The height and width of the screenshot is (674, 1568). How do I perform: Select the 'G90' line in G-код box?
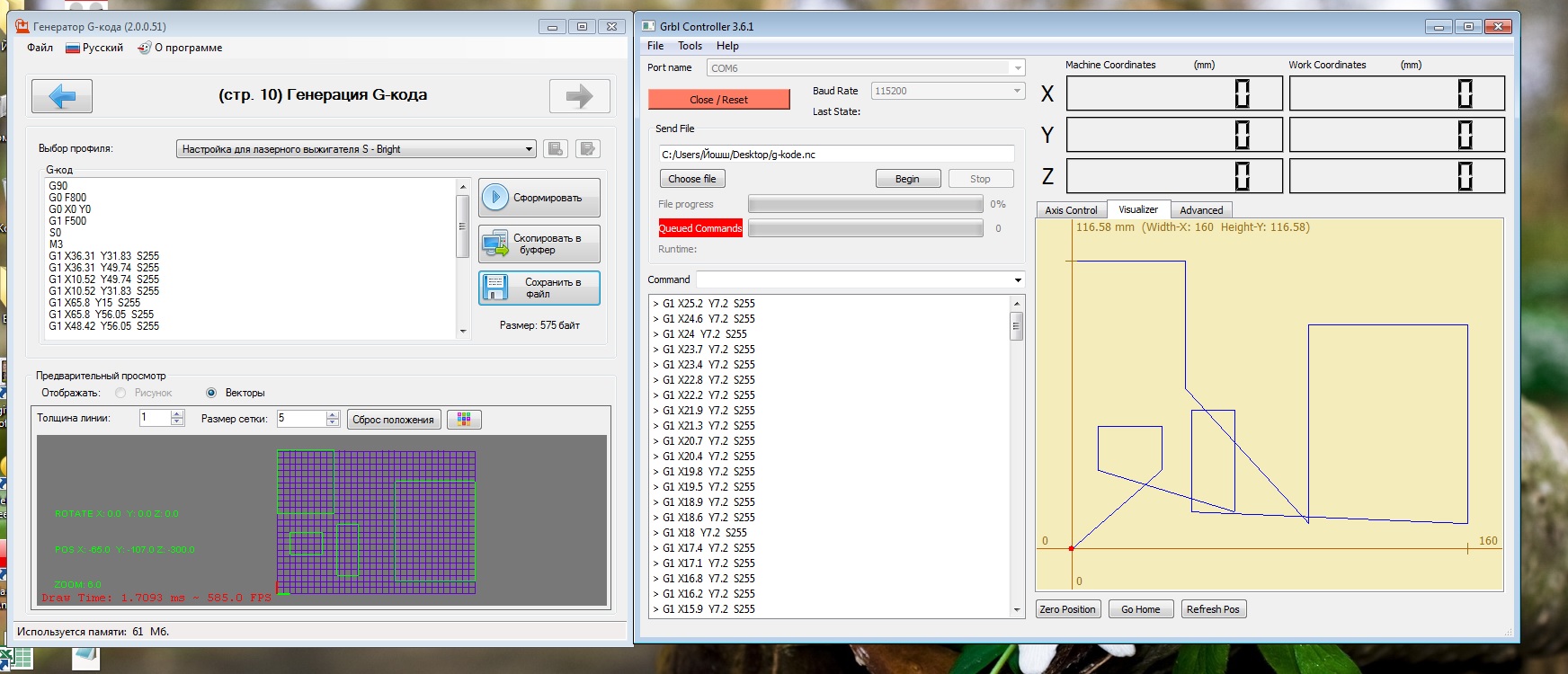pyautogui.click(x=58, y=186)
